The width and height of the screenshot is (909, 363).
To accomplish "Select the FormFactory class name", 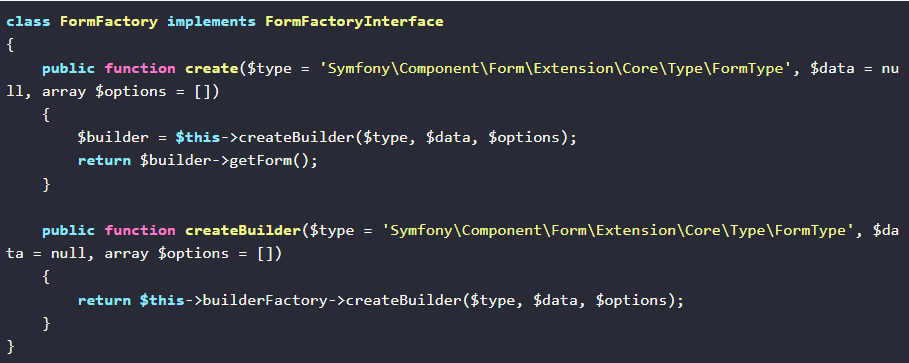I will 108,21.
